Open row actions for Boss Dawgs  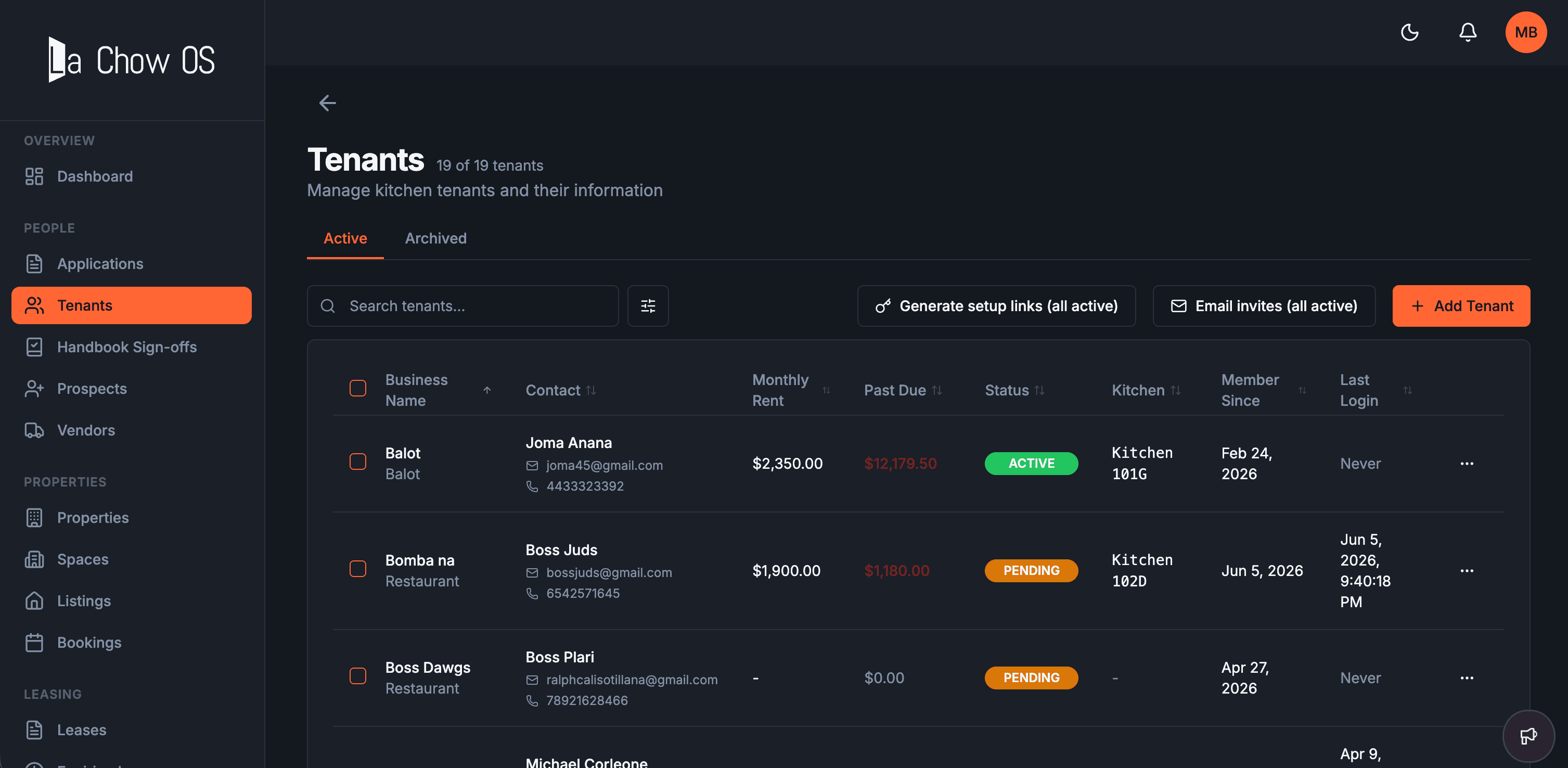coord(1467,678)
